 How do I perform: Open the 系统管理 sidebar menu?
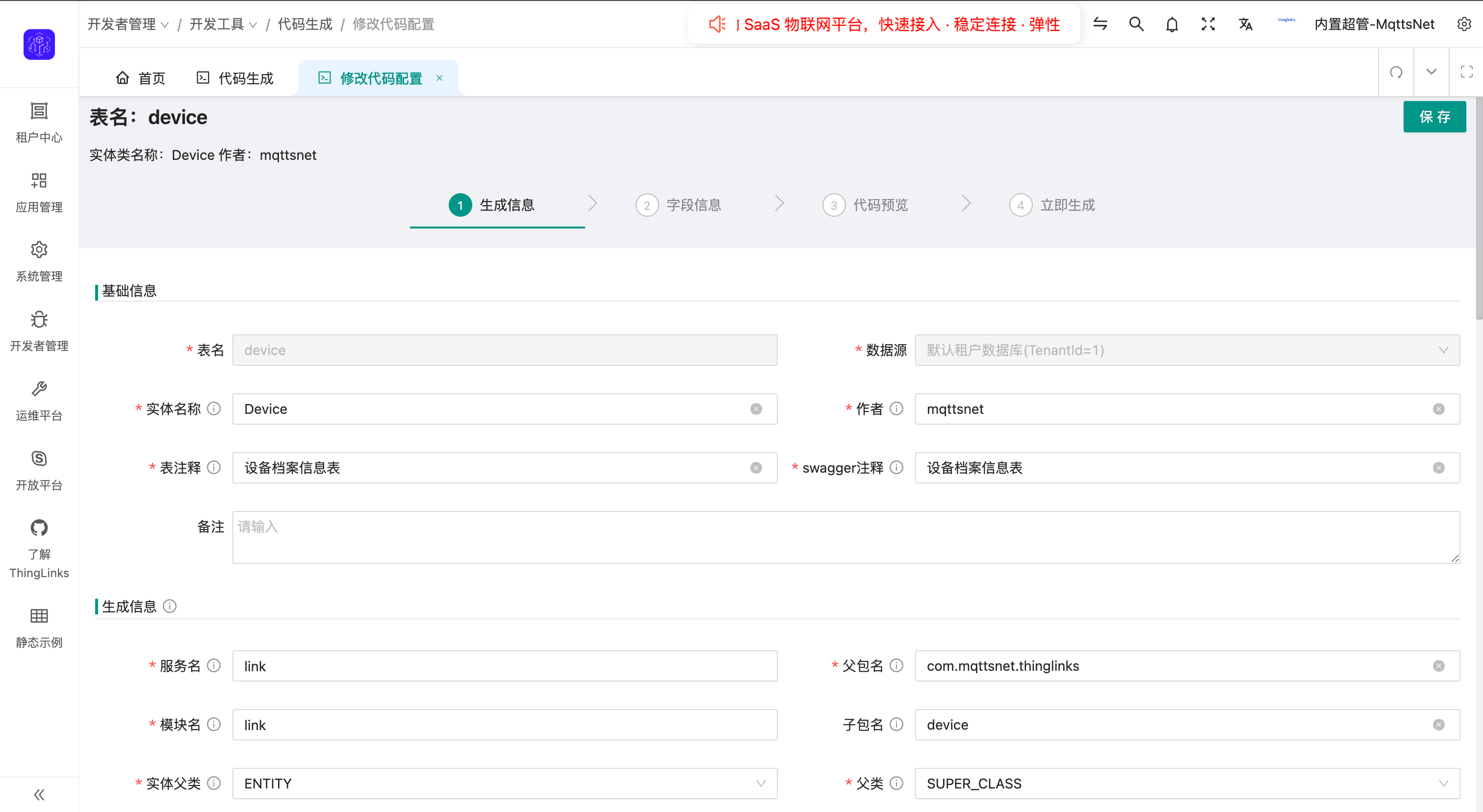[x=39, y=262]
